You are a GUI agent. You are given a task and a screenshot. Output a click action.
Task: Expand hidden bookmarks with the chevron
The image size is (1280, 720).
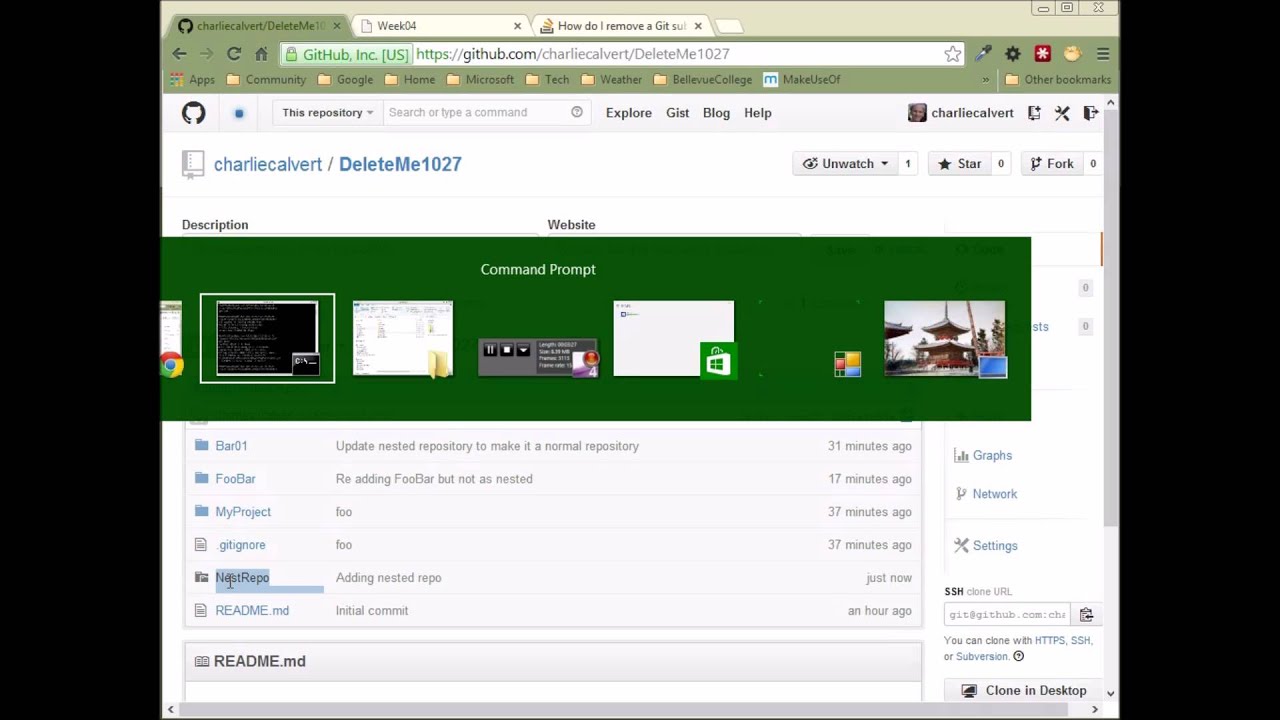tap(985, 80)
